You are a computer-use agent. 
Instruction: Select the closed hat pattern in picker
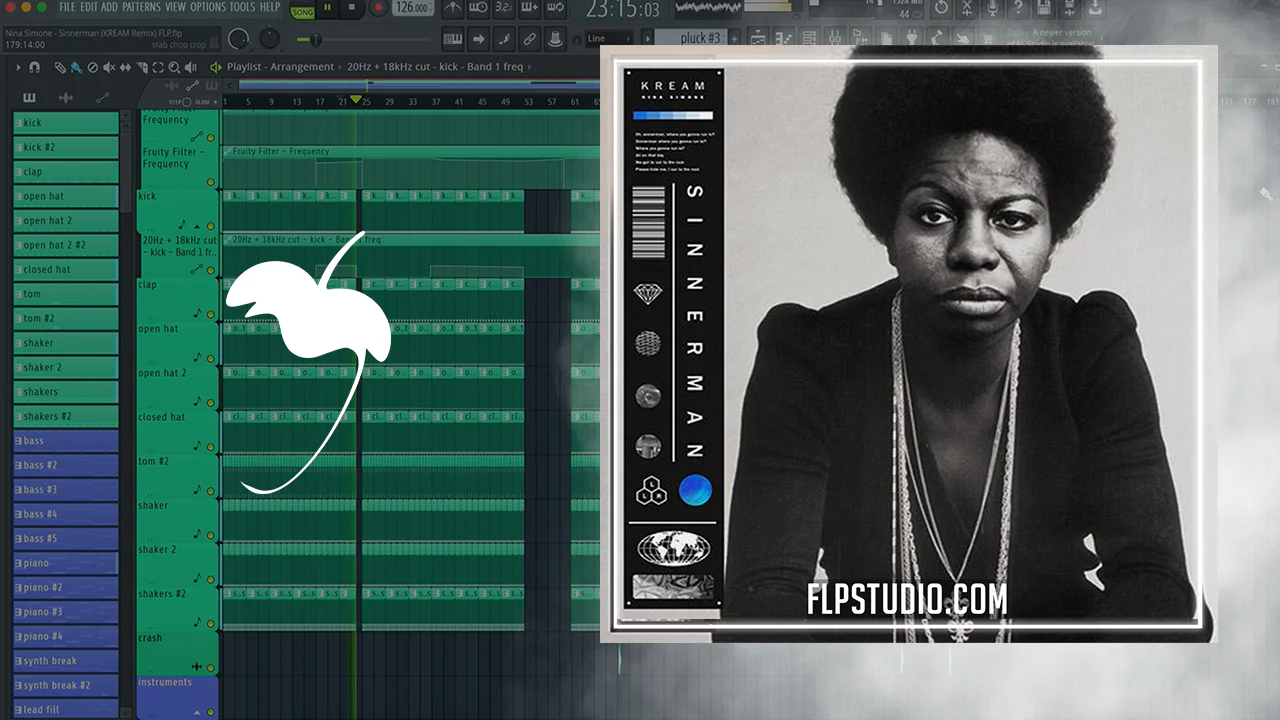click(66, 269)
